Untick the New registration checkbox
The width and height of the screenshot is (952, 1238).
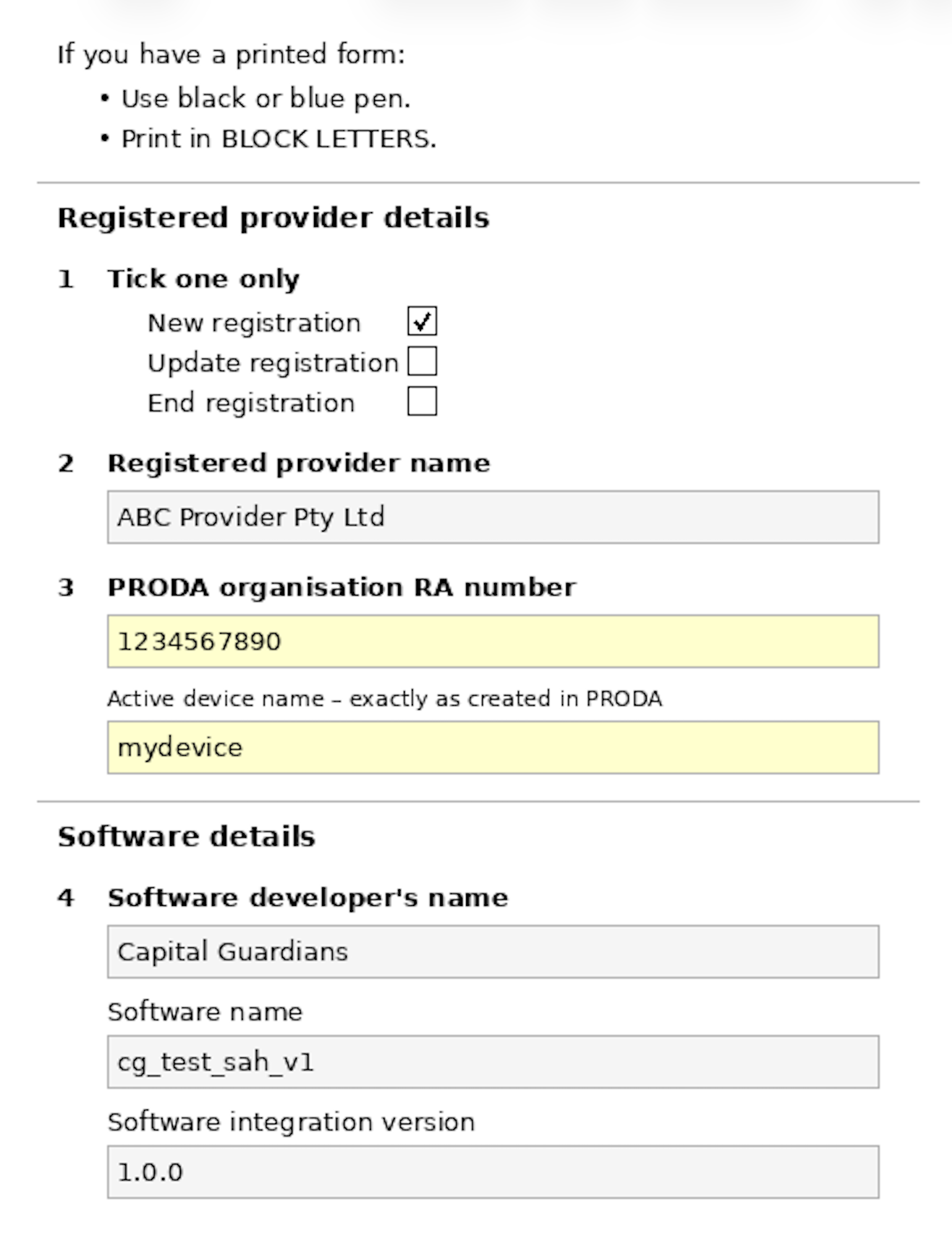click(422, 322)
